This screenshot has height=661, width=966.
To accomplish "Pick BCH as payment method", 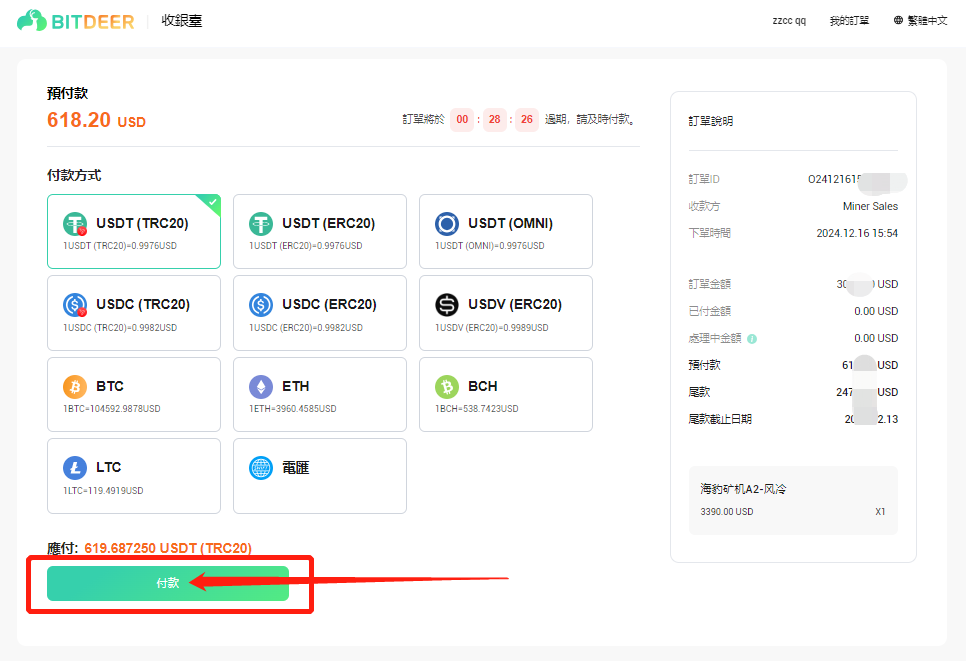I will click(x=506, y=394).
